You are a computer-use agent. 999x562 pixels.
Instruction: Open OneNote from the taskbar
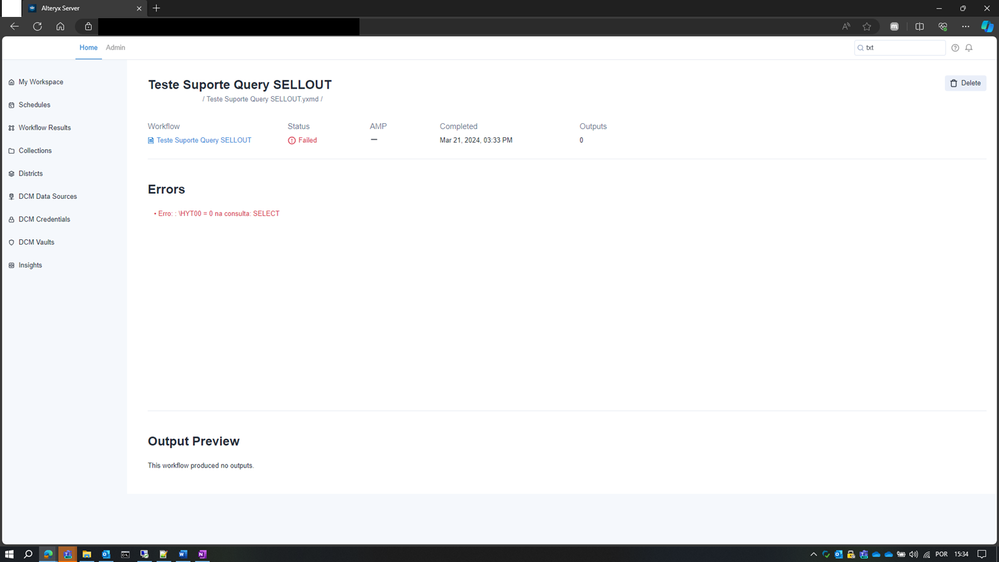(x=203, y=554)
